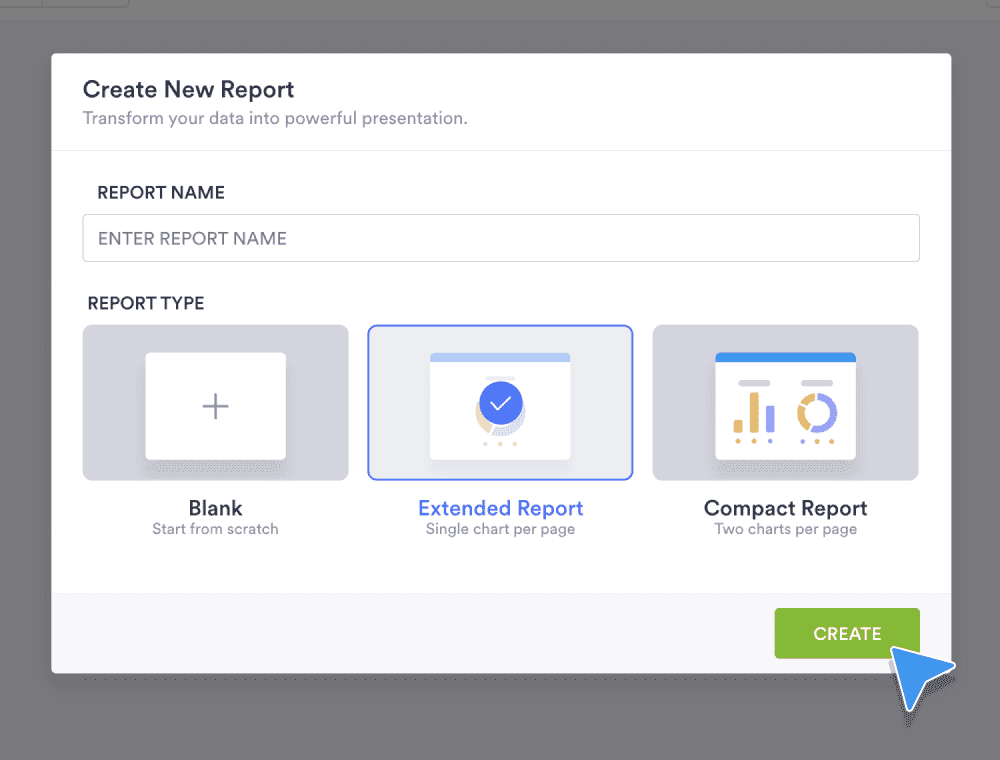This screenshot has height=760, width=1000.
Task: Select the Blank report type label
Action: pos(215,508)
